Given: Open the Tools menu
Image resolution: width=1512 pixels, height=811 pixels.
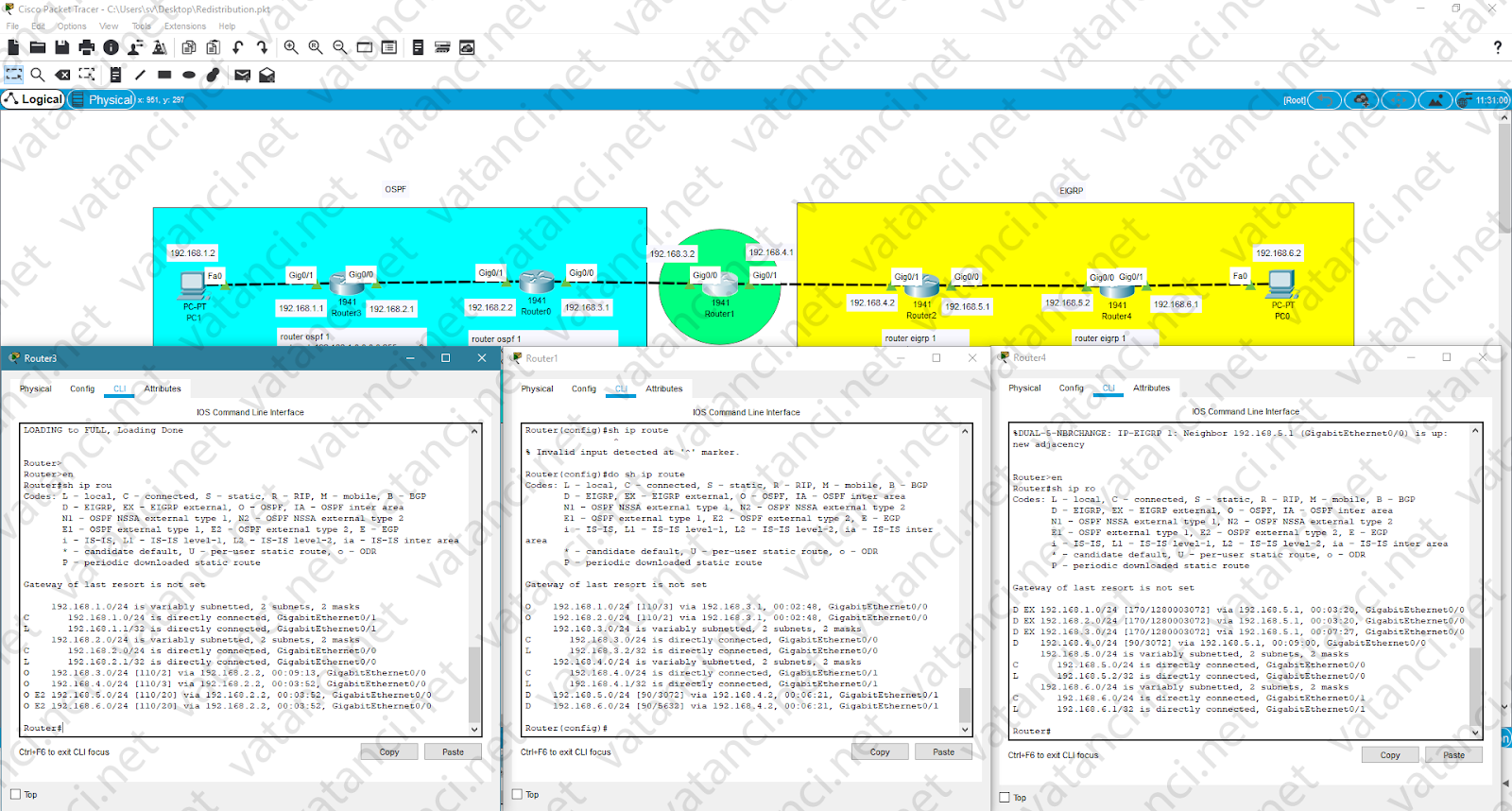Looking at the screenshot, I should point(141,26).
